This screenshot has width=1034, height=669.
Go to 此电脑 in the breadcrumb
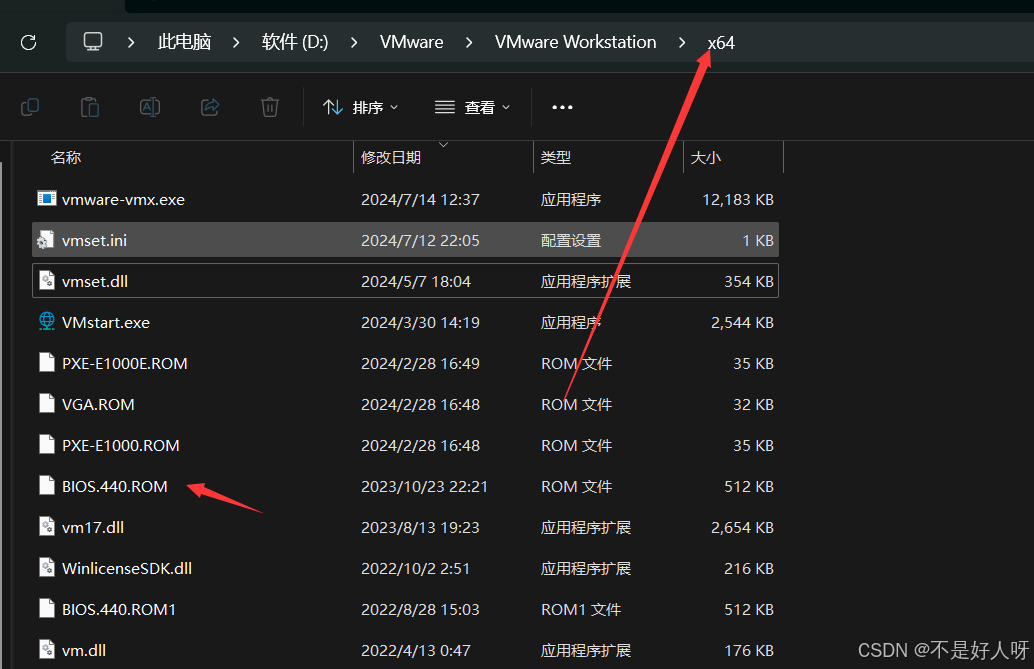pos(184,42)
